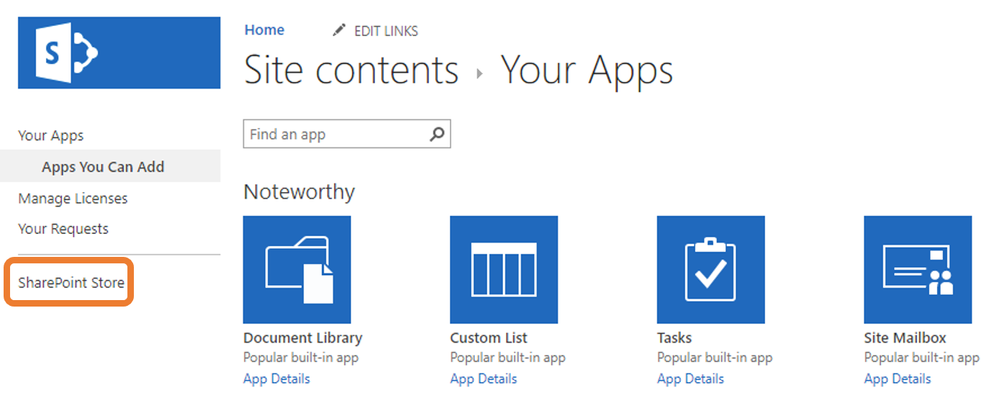Click the EDIT LINKS text
999x408 pixels.
tap(386, 31)
